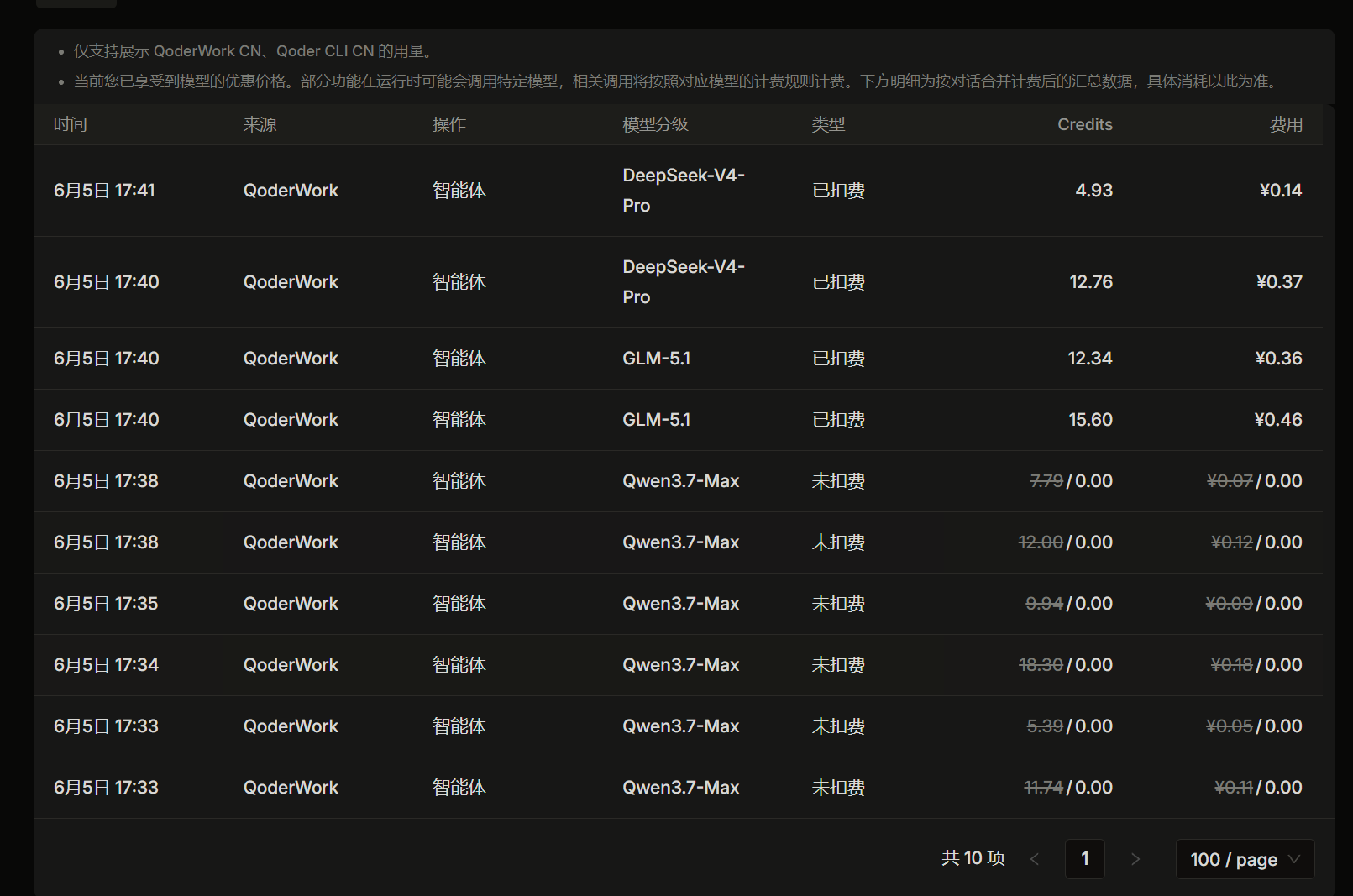
Task: Click the Credits value 12.76
Action: 1091,282
